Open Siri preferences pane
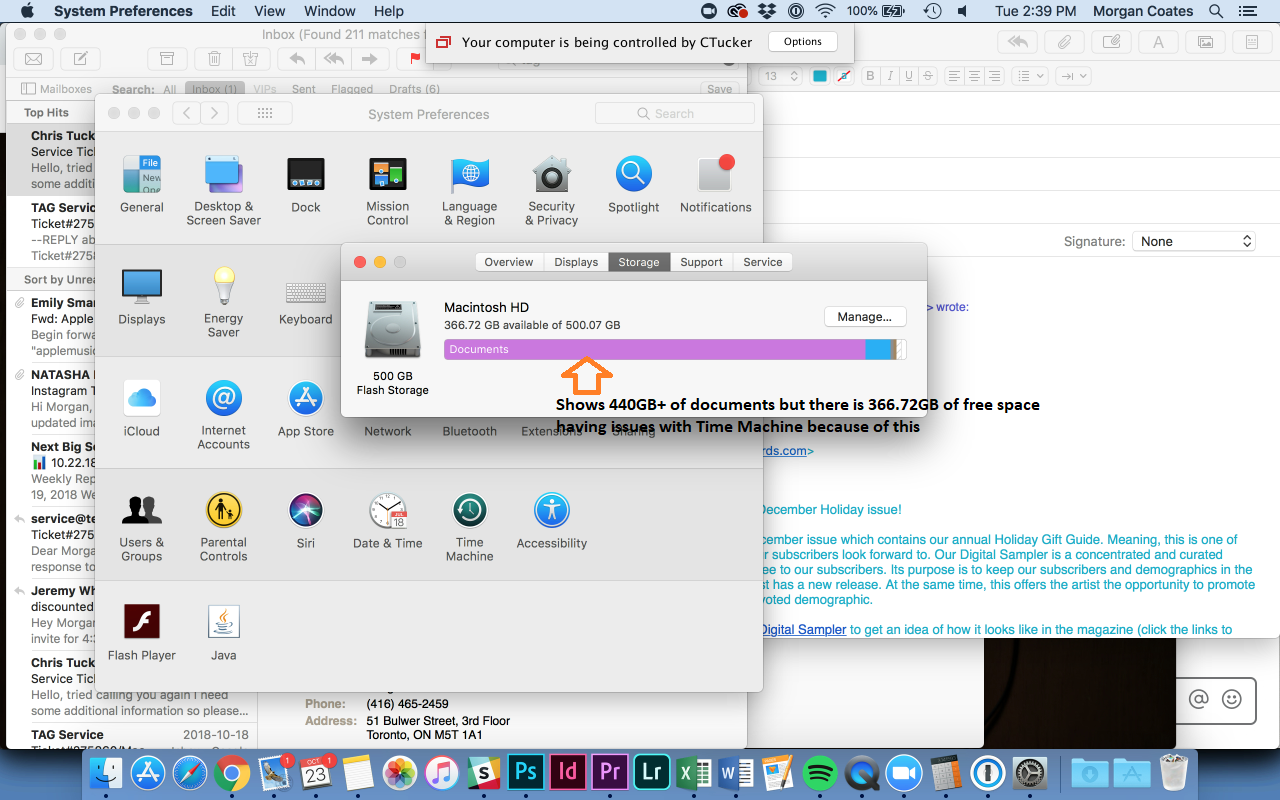Screen dimensions: 1280x800 [306, 521]
